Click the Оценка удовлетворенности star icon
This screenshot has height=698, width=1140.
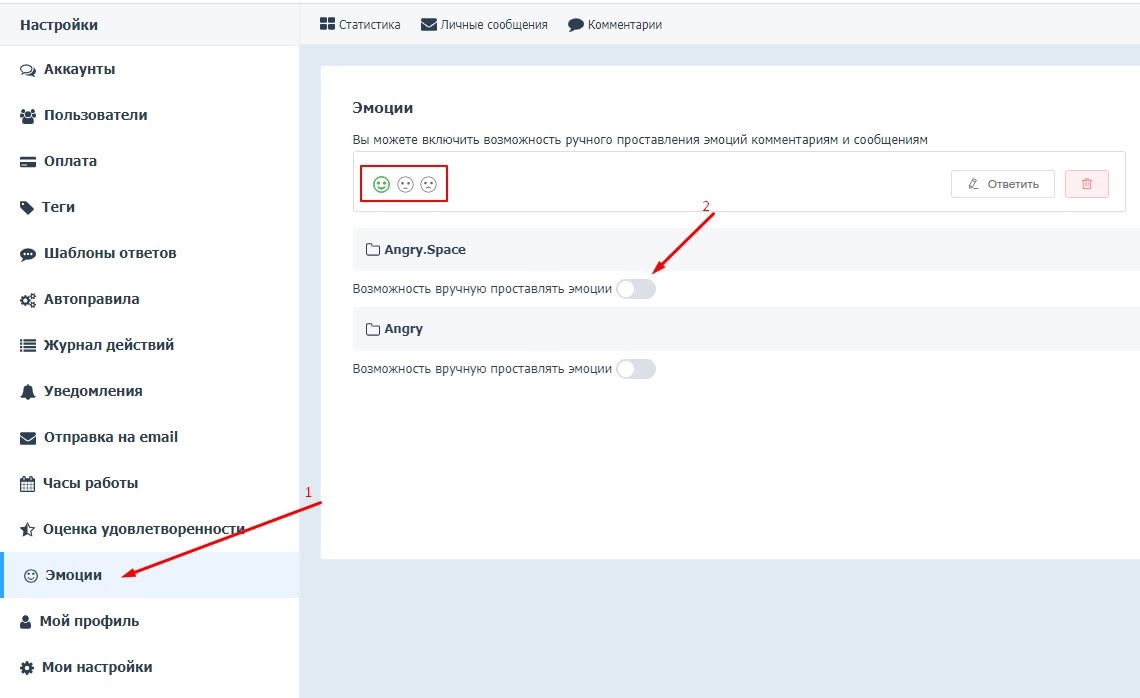click(x=28, y=529)
